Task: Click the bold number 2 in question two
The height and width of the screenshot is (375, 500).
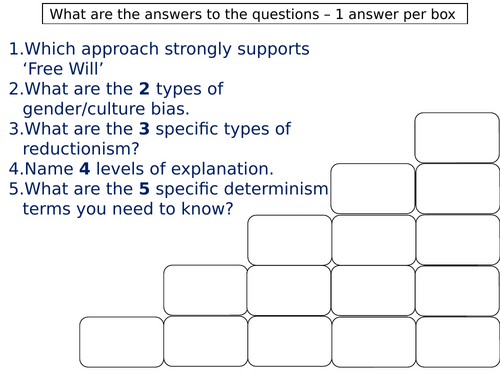Action: [144, 89]
